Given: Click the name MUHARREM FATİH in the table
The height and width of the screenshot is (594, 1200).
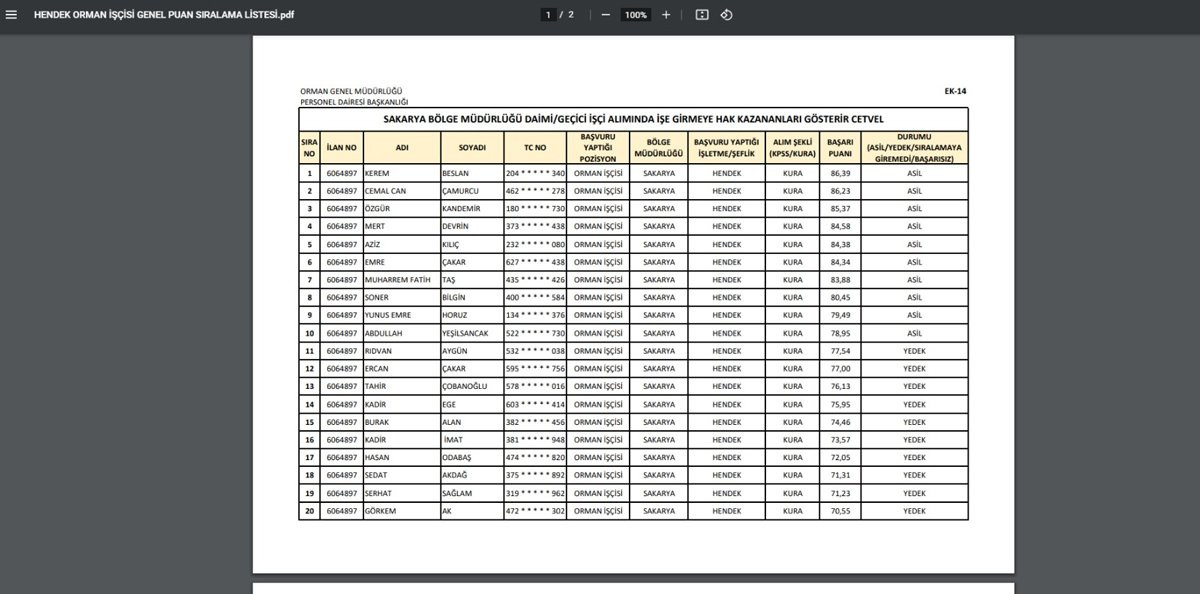Looking at the screenshot, I should [397, 280].
